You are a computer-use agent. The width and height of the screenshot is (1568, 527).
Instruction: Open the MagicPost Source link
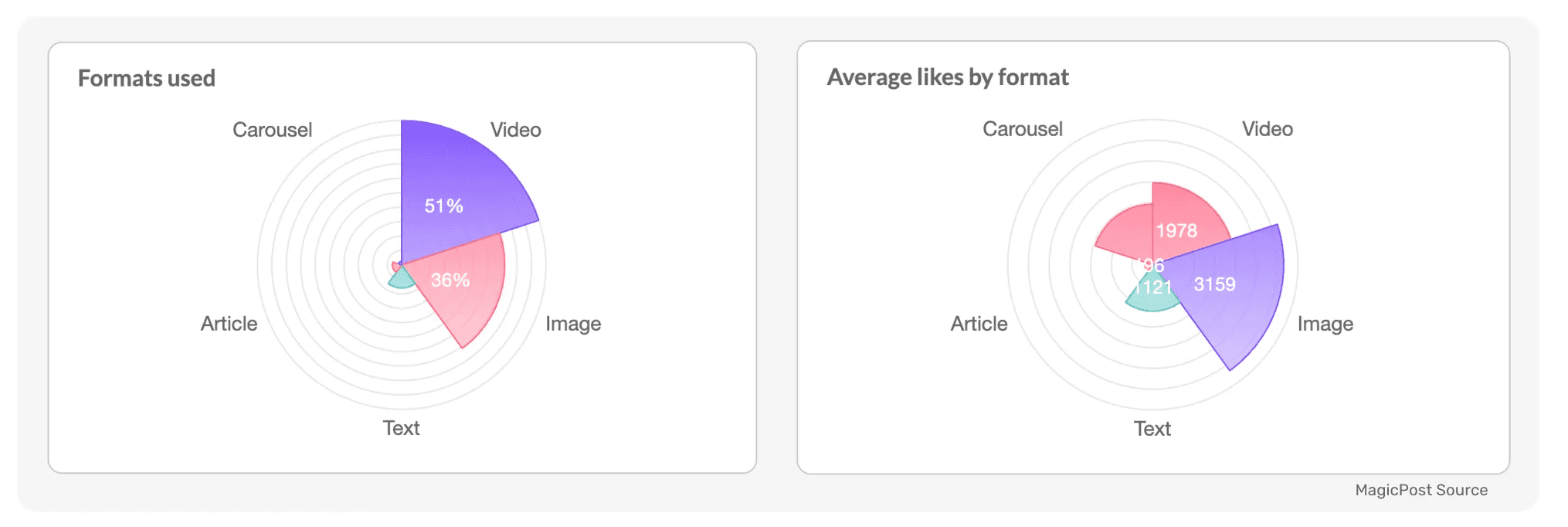[1421, 490]
